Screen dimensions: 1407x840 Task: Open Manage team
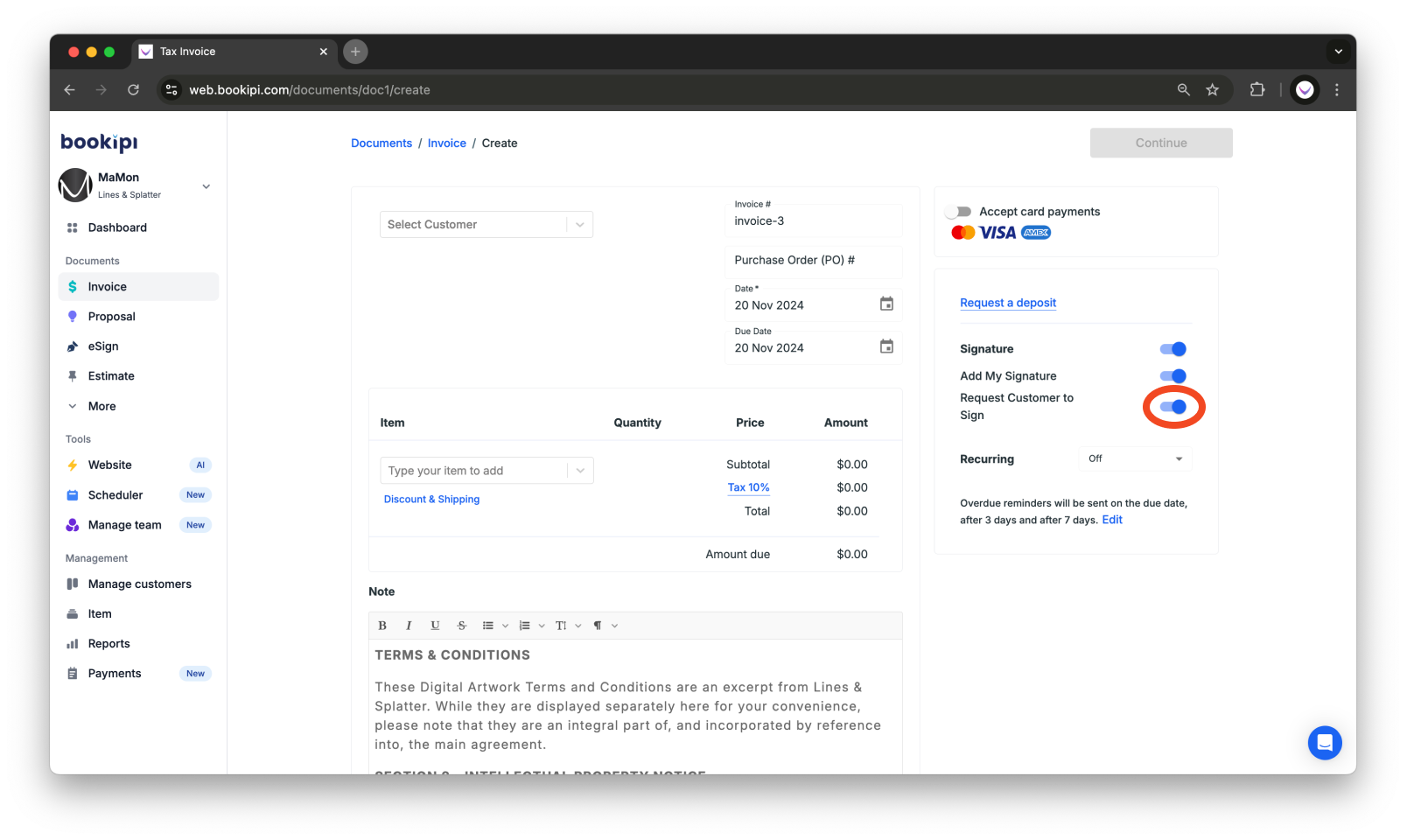[124, 524]
